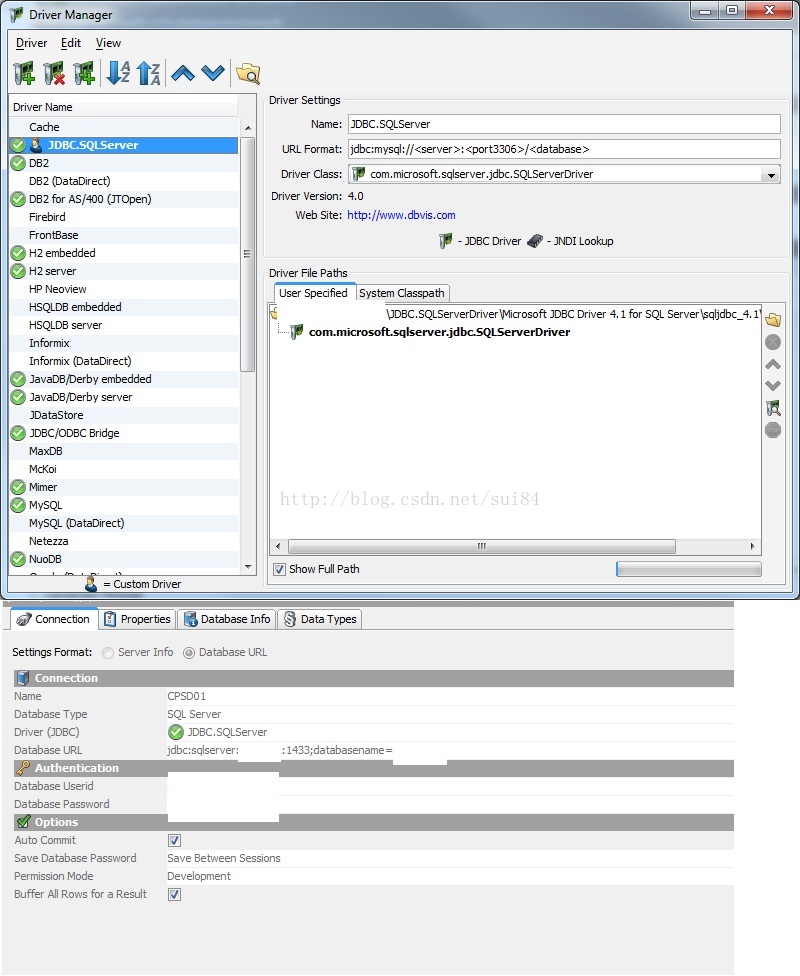Screen dimensions: 800x976
Task: Click the find drivers folder toolbar icon
Action: (248, 73)
